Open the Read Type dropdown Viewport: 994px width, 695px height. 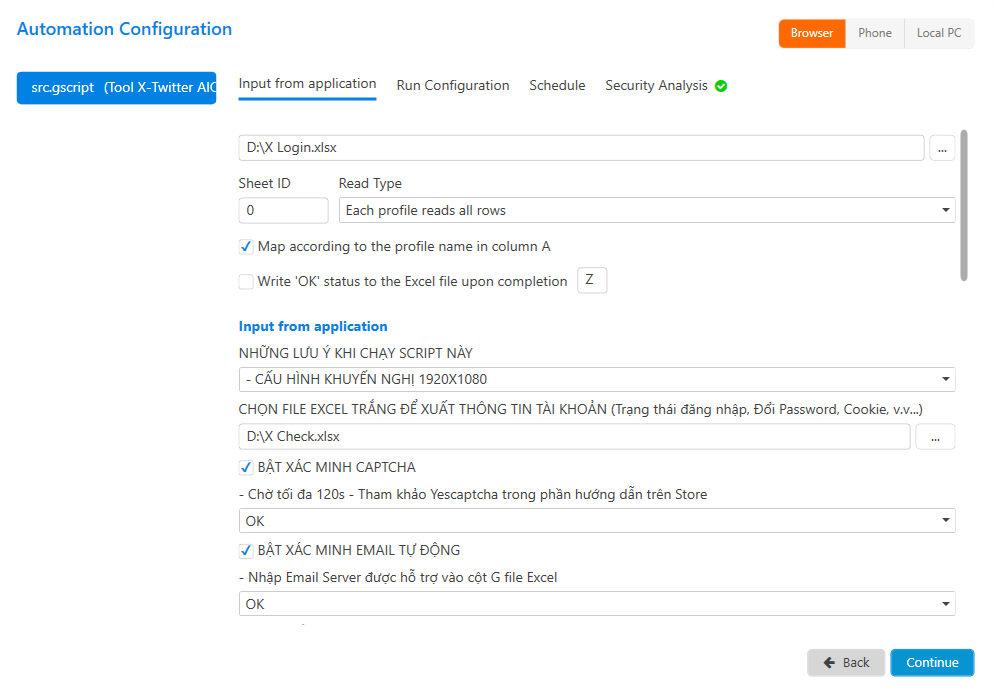(x=646, y=211)
